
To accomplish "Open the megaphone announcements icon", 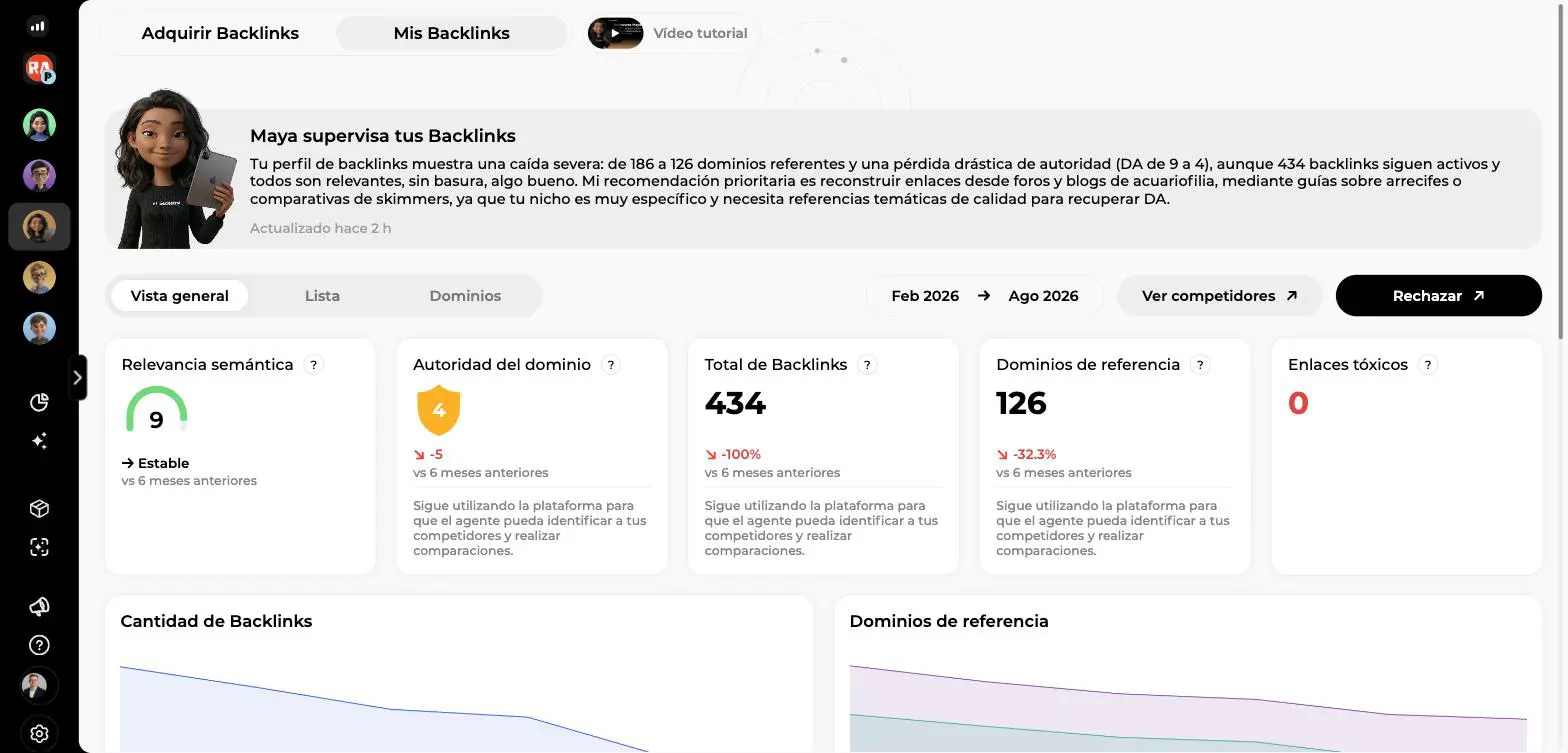I will [39, 606].
